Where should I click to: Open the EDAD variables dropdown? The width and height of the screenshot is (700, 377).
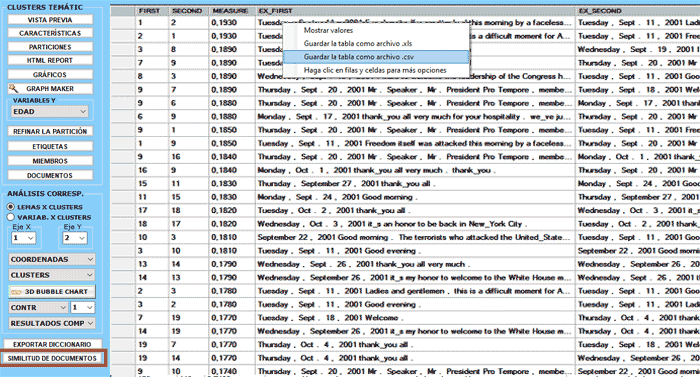tap(49, 112)
